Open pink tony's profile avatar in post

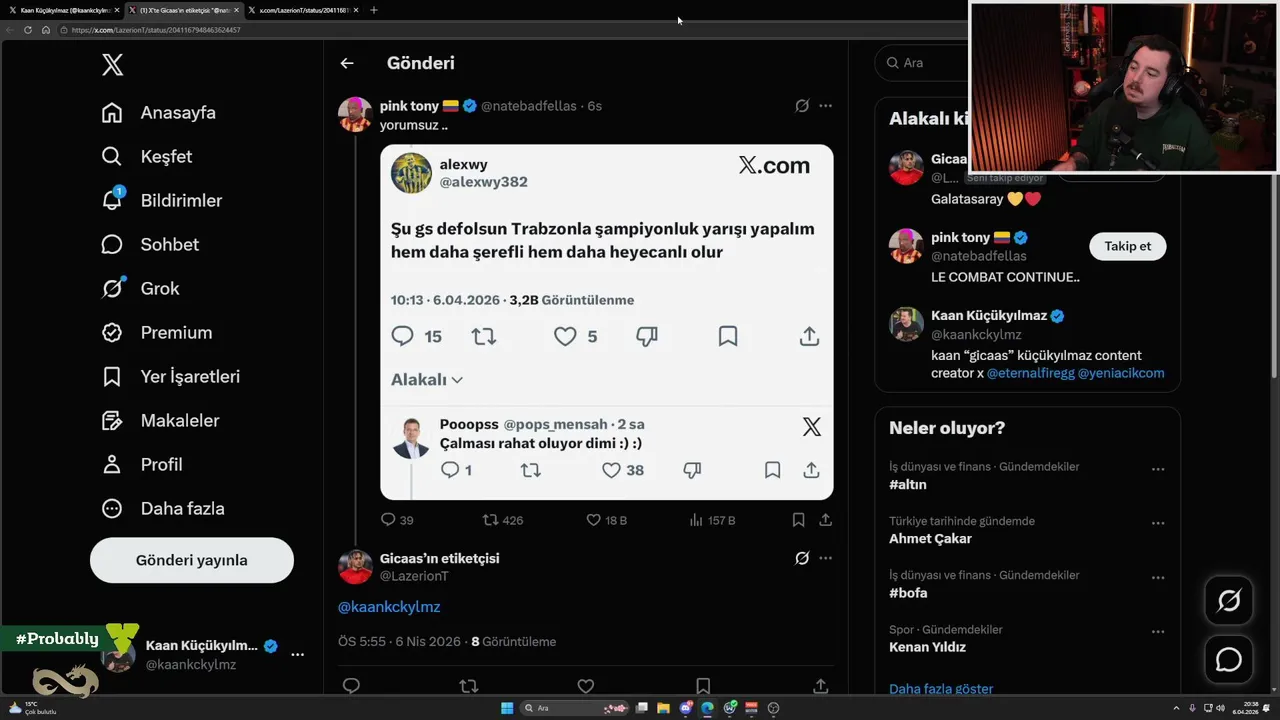coord(355,114)
